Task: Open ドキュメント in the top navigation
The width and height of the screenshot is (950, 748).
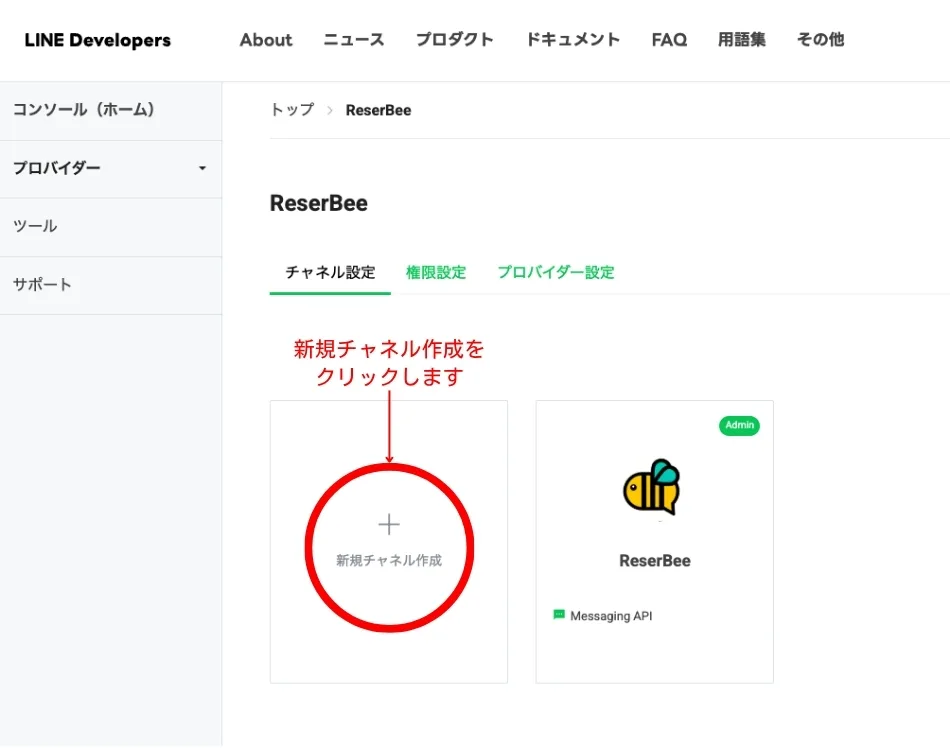Action: [573, 40]
